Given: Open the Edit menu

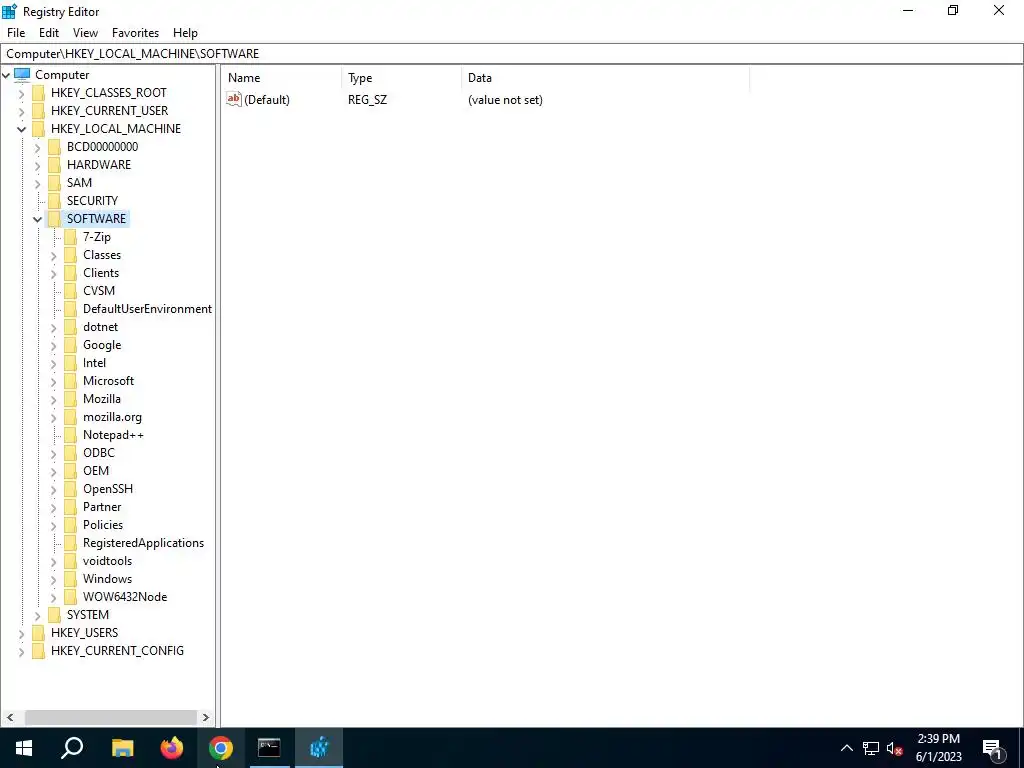Looking at the screenshot, I should pos(49,33).
